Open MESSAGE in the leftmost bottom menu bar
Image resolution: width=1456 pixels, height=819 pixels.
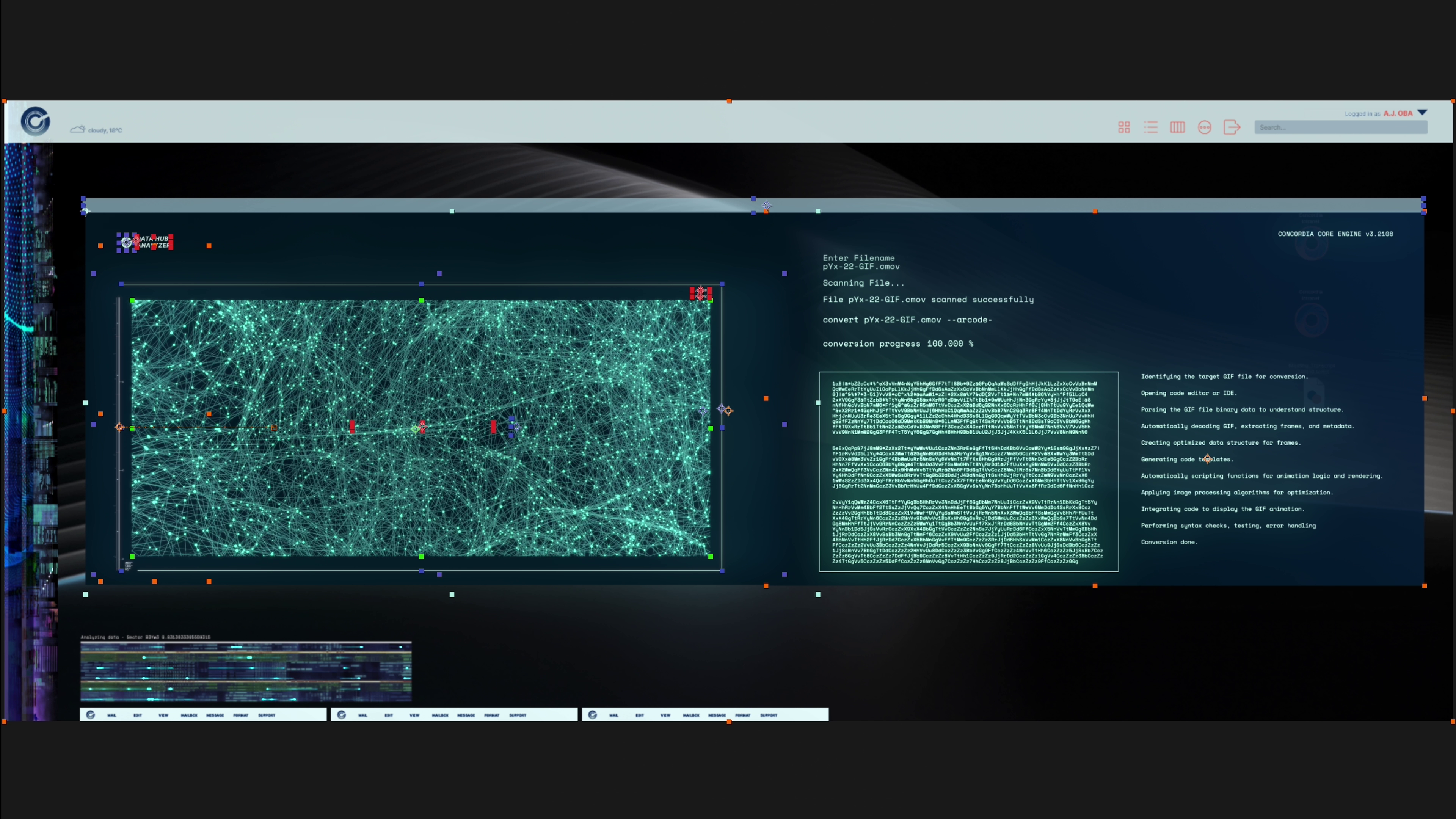[x=215, y=715]
